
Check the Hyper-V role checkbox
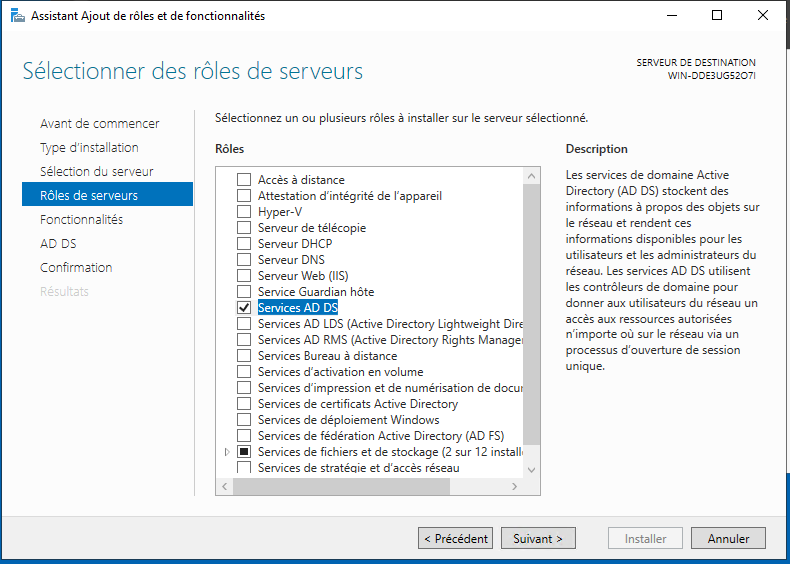pos(244,212)
